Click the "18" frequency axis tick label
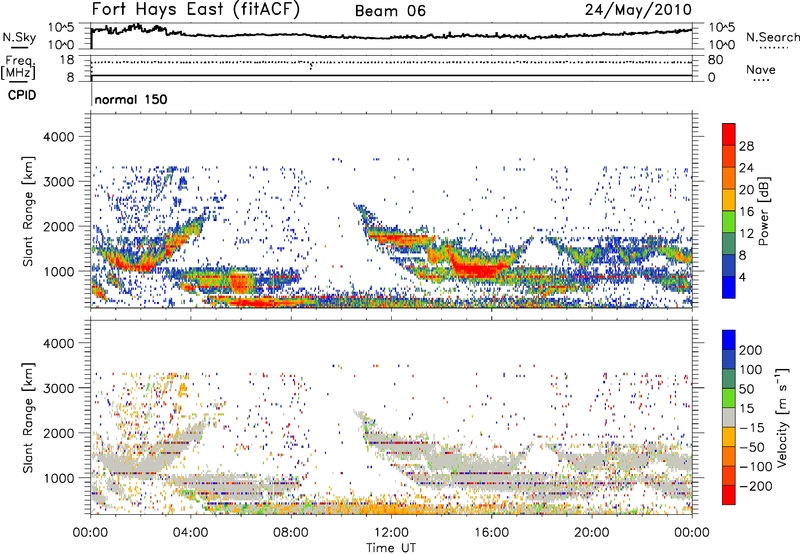Image resolution: width=800 pixels, height=554 pixels. point(67,60)
